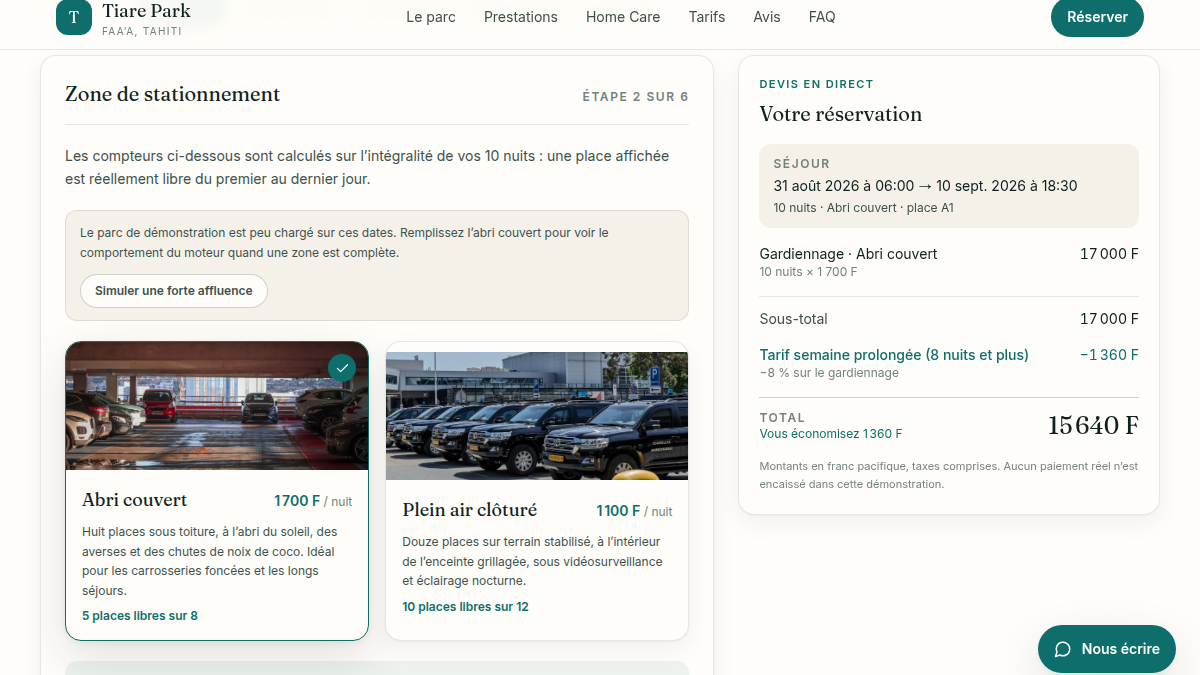Click the Vous économisez 1360 F text
Image resolution: width=1200 pixels, height=675 pixels.
point(831,434)
